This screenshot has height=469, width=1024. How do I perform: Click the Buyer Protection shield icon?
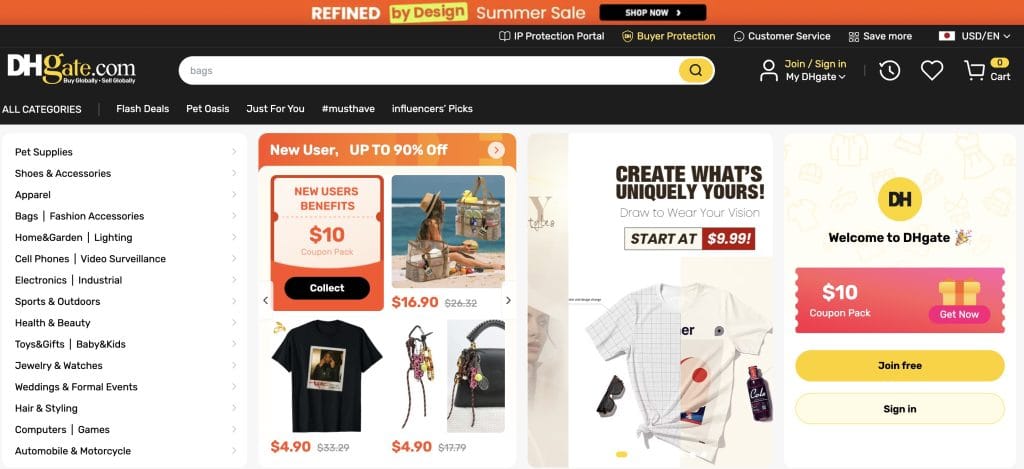pyautogui.click(x=628, y=37)
